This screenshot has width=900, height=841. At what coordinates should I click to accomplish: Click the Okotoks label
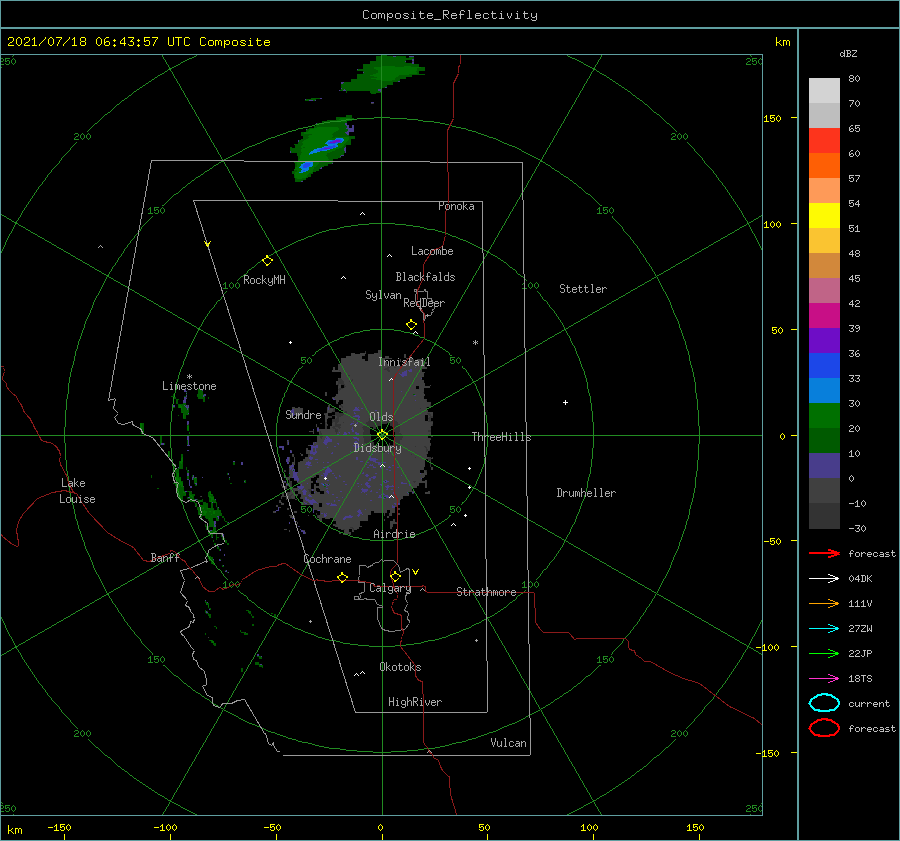[400, 667]
